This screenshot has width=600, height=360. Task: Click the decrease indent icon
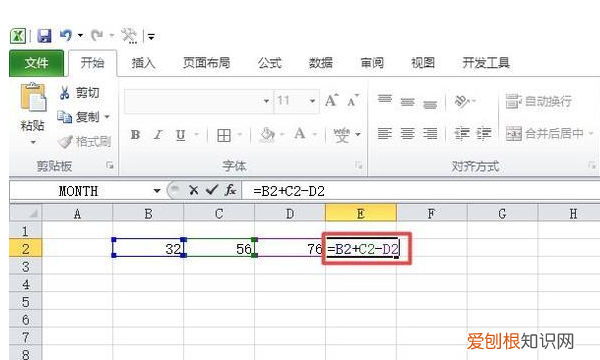[x=462, y=134]
